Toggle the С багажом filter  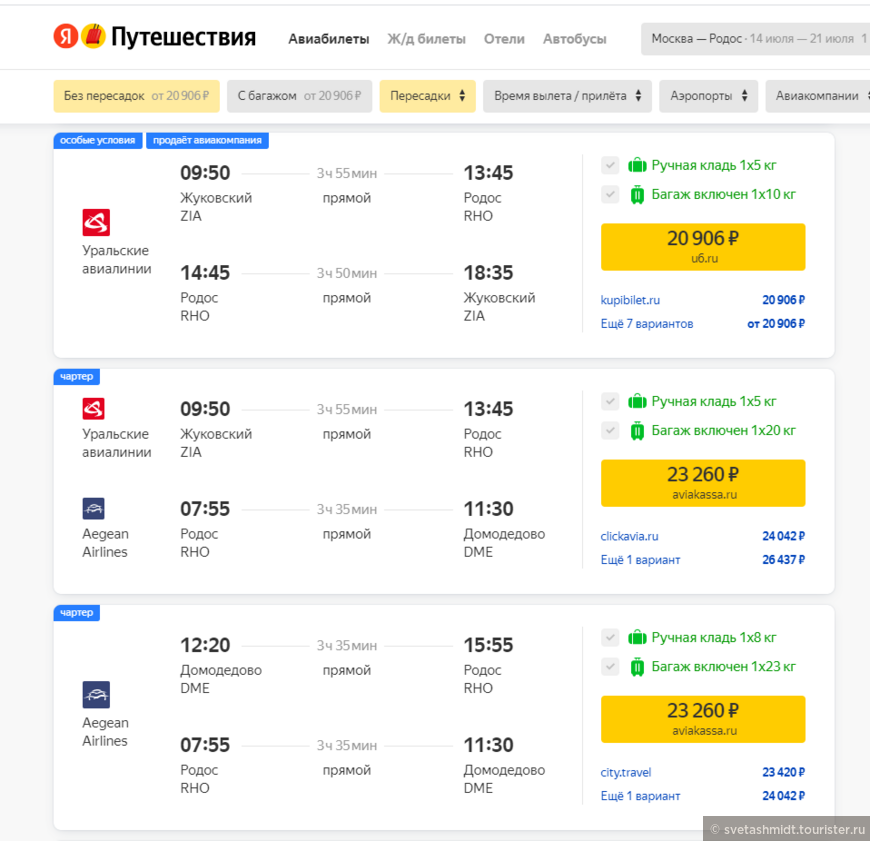[x=300, y=96]
